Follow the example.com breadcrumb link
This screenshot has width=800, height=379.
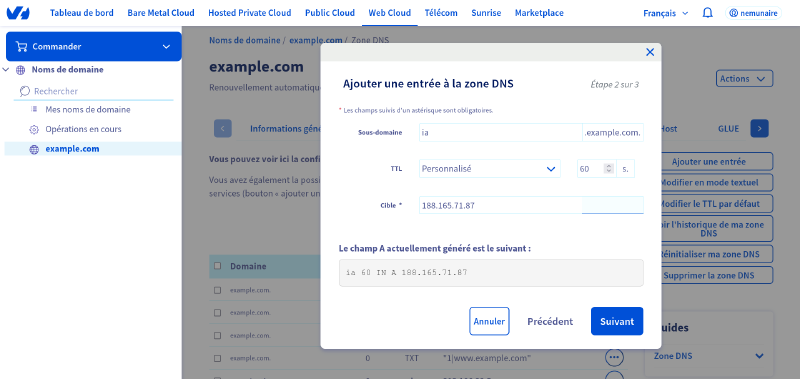[x=316, y=40]
